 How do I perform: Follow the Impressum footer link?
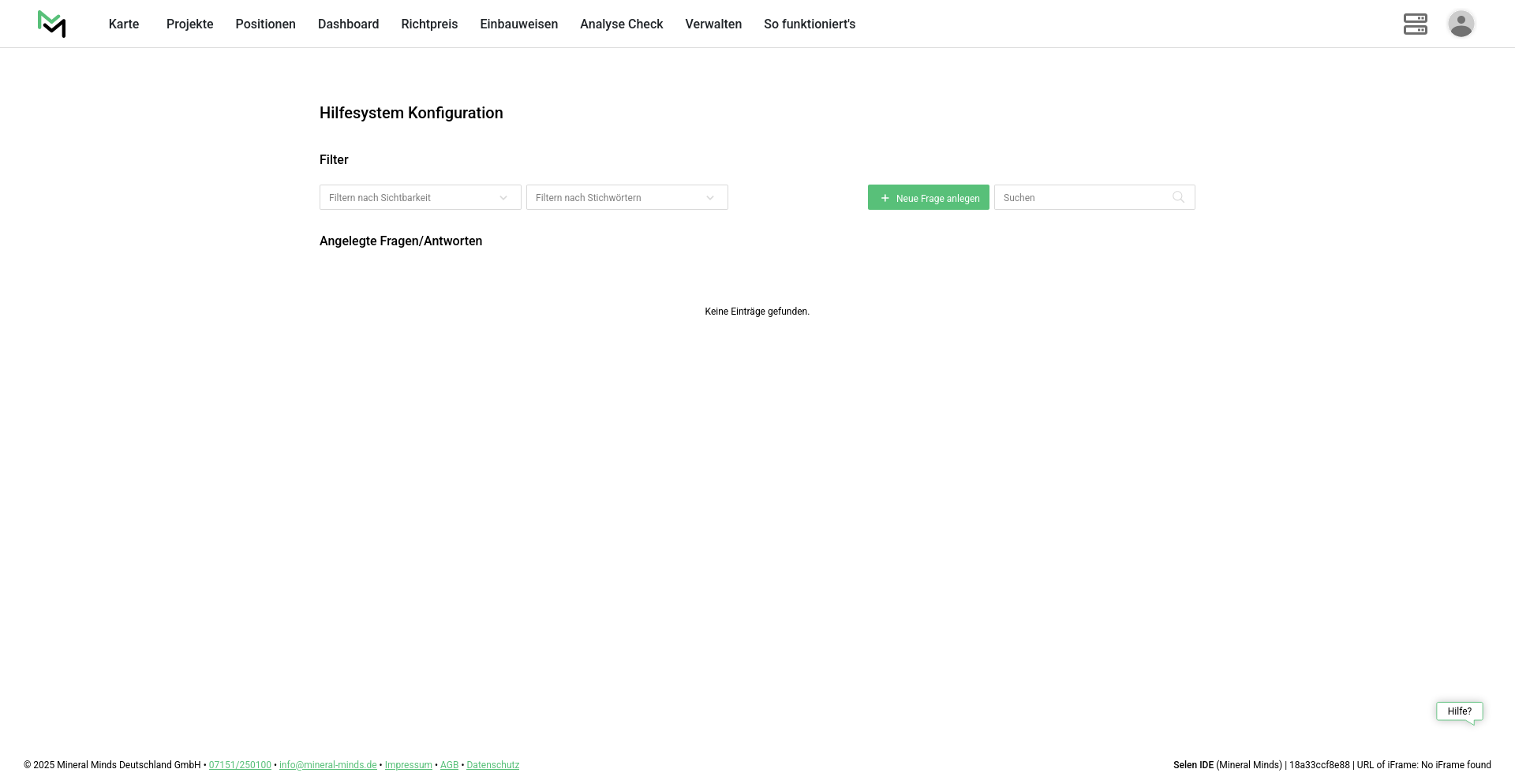tap(408, 765)
